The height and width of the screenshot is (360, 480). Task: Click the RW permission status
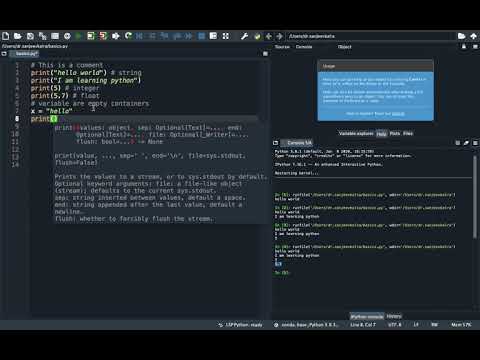pyautogui.click(x=434, y=325)
